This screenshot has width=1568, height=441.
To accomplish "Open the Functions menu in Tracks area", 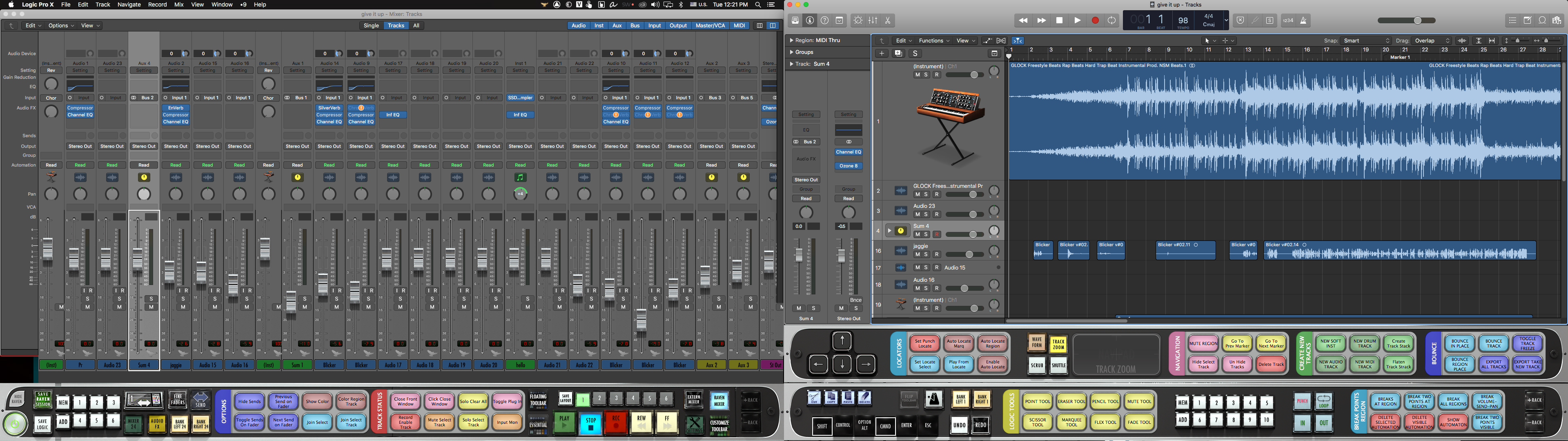I will click(934, 41).
